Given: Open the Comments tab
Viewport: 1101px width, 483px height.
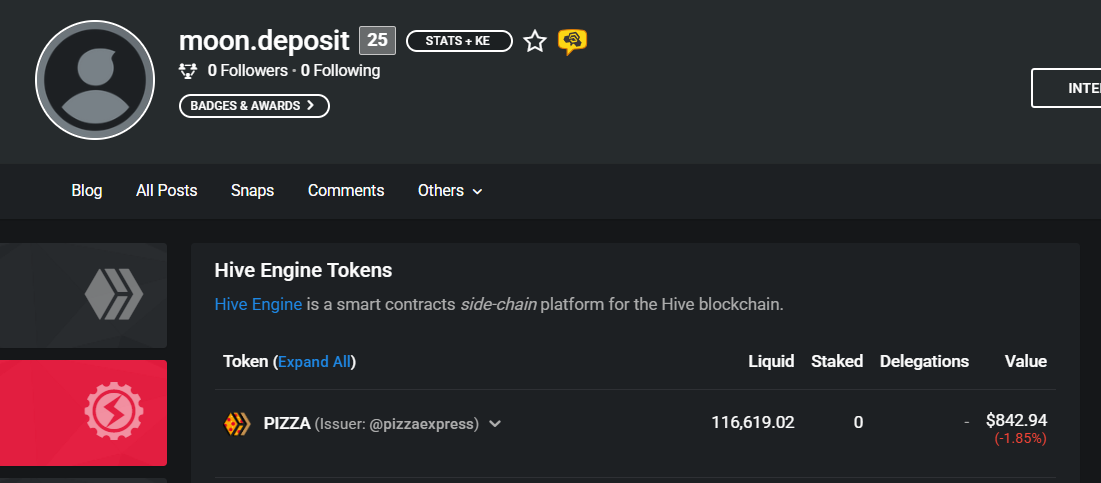Looking at the screenshot, I should (x=346, y=190).
